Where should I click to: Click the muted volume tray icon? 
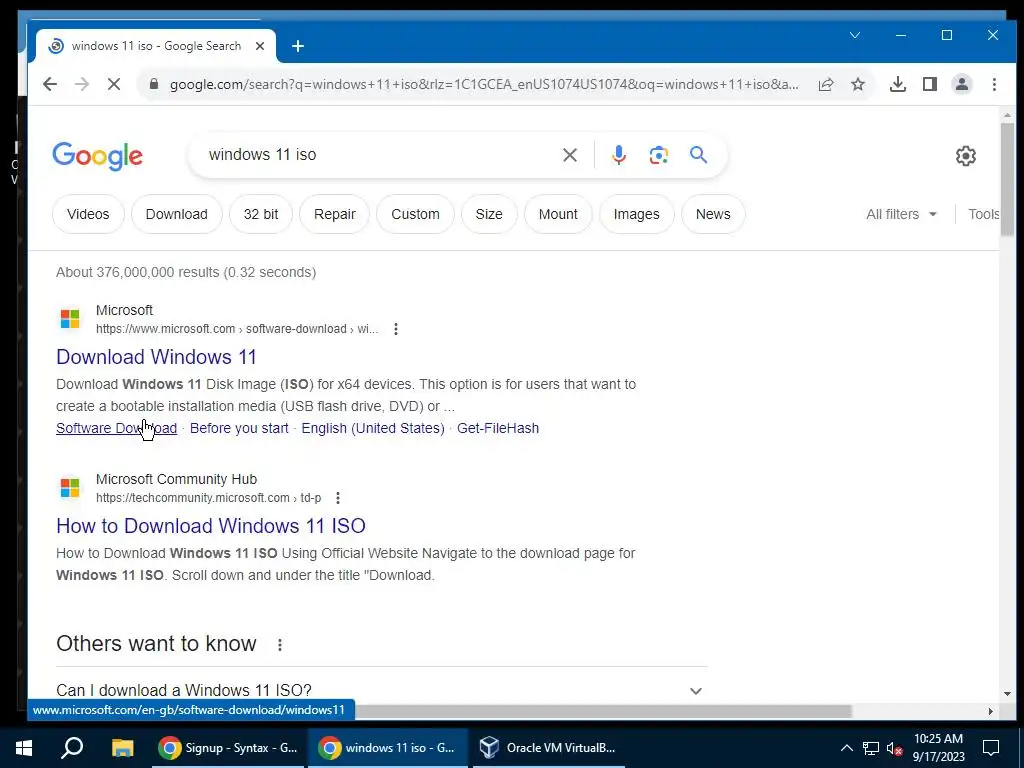895,748
